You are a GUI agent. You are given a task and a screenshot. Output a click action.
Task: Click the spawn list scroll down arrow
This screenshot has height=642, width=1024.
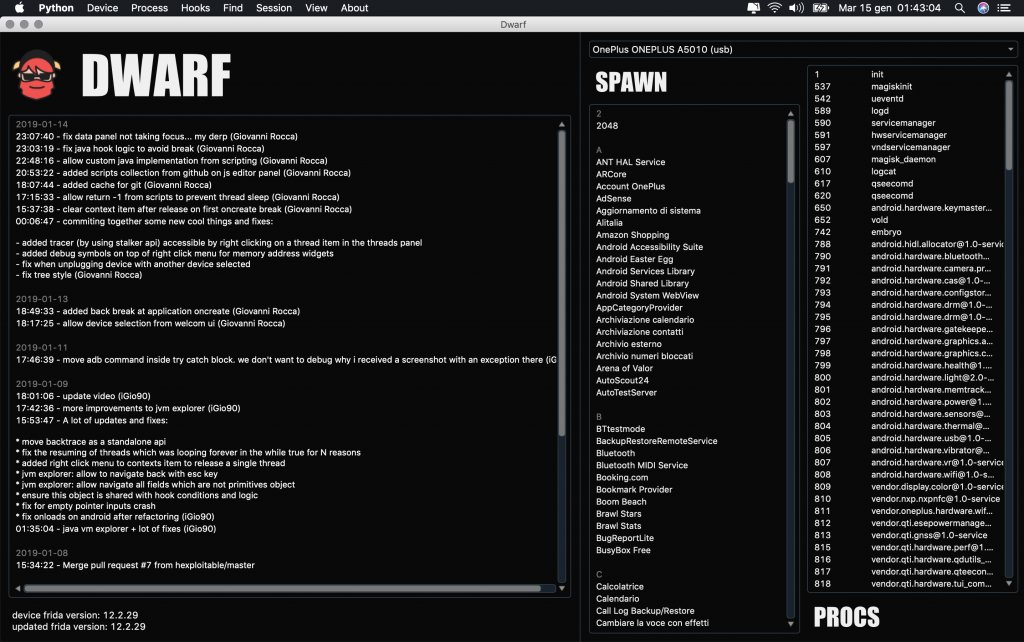click(x=790, y=624)
